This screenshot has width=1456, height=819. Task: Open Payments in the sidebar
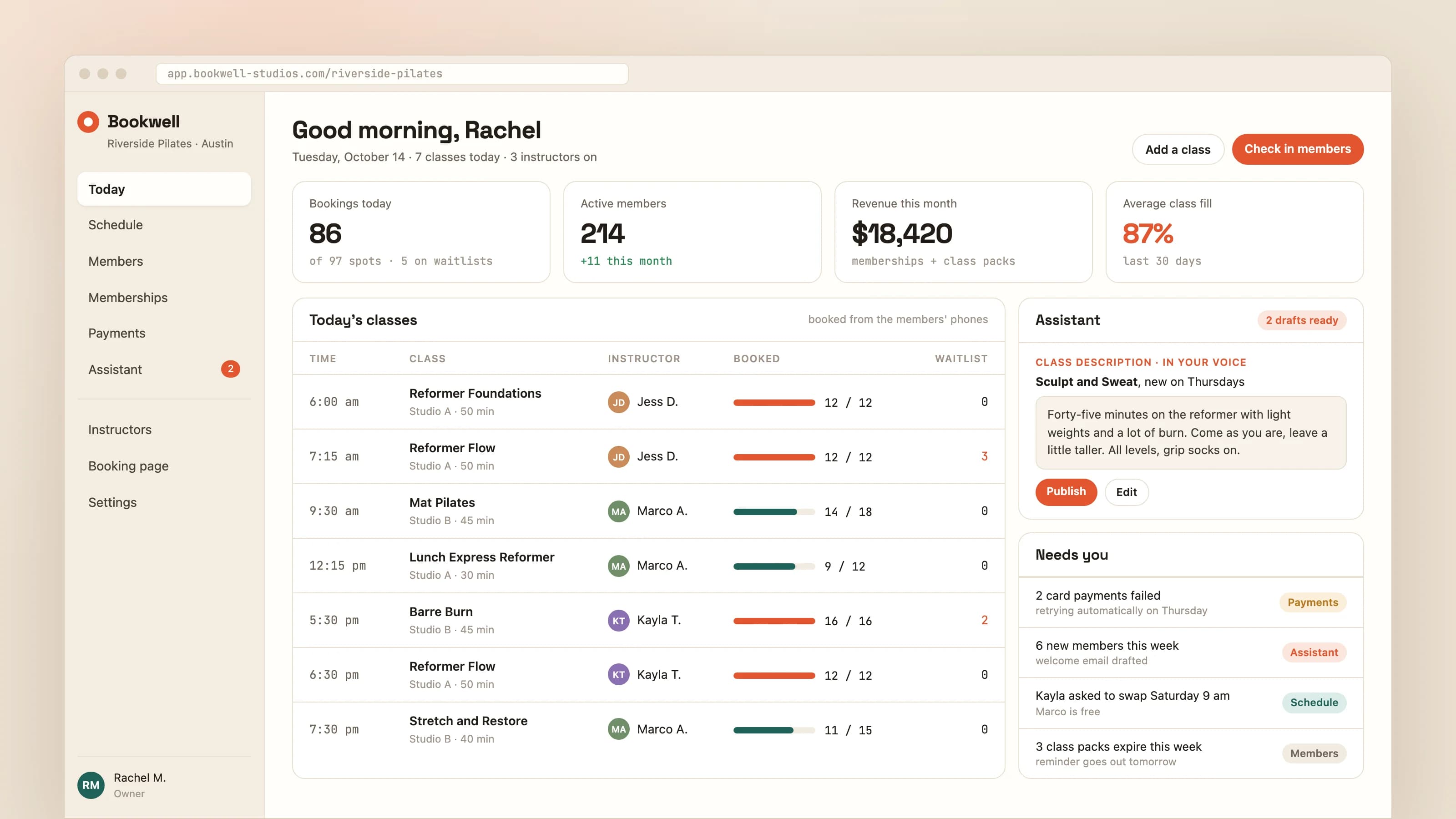pos(164,334)
